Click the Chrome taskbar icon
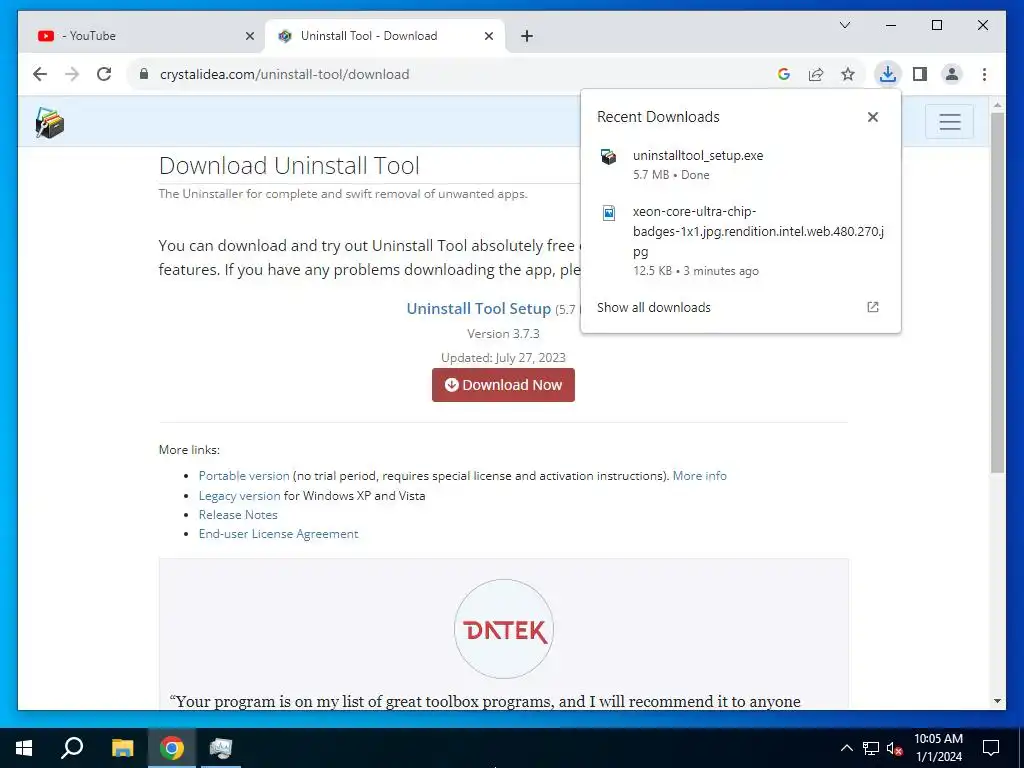Viewport: 1024px width, 768px height. click(x=172, y=748)
